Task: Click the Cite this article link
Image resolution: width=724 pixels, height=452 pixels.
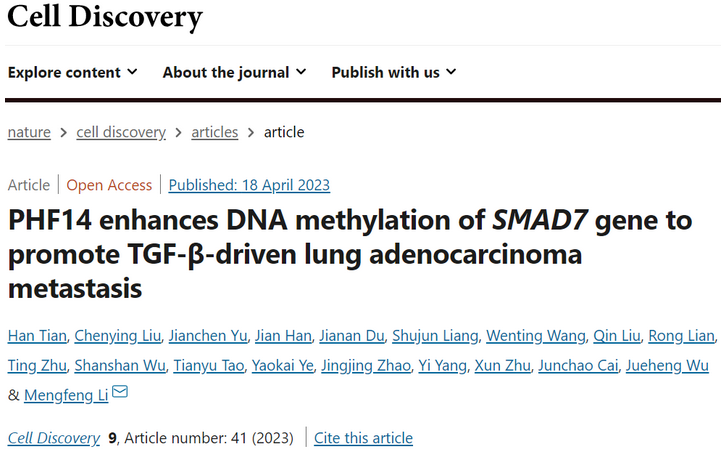Action: pyautogui.click(x=363, y=438)
